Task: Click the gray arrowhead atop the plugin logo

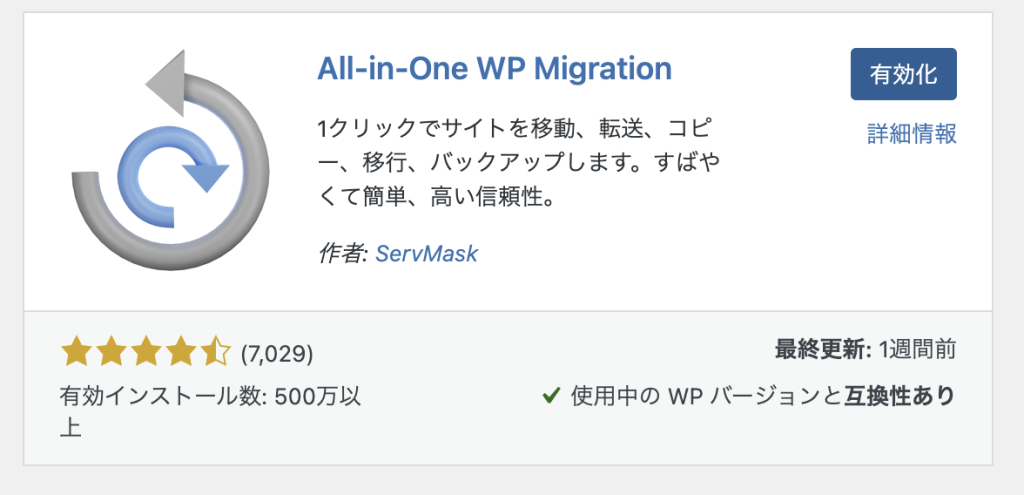Action: (166, 82)
